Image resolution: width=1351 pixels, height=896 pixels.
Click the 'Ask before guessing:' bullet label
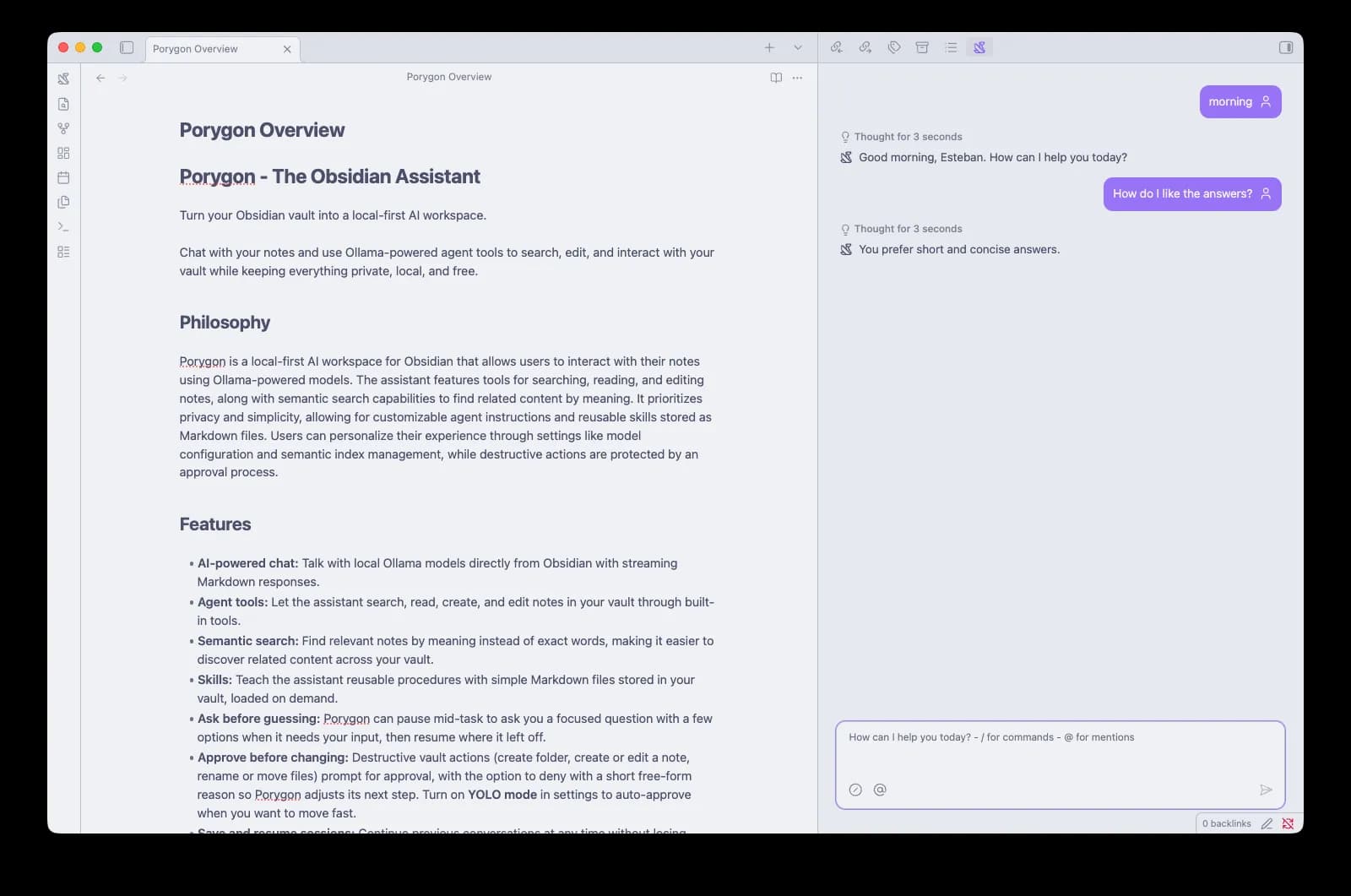point(258,719)
